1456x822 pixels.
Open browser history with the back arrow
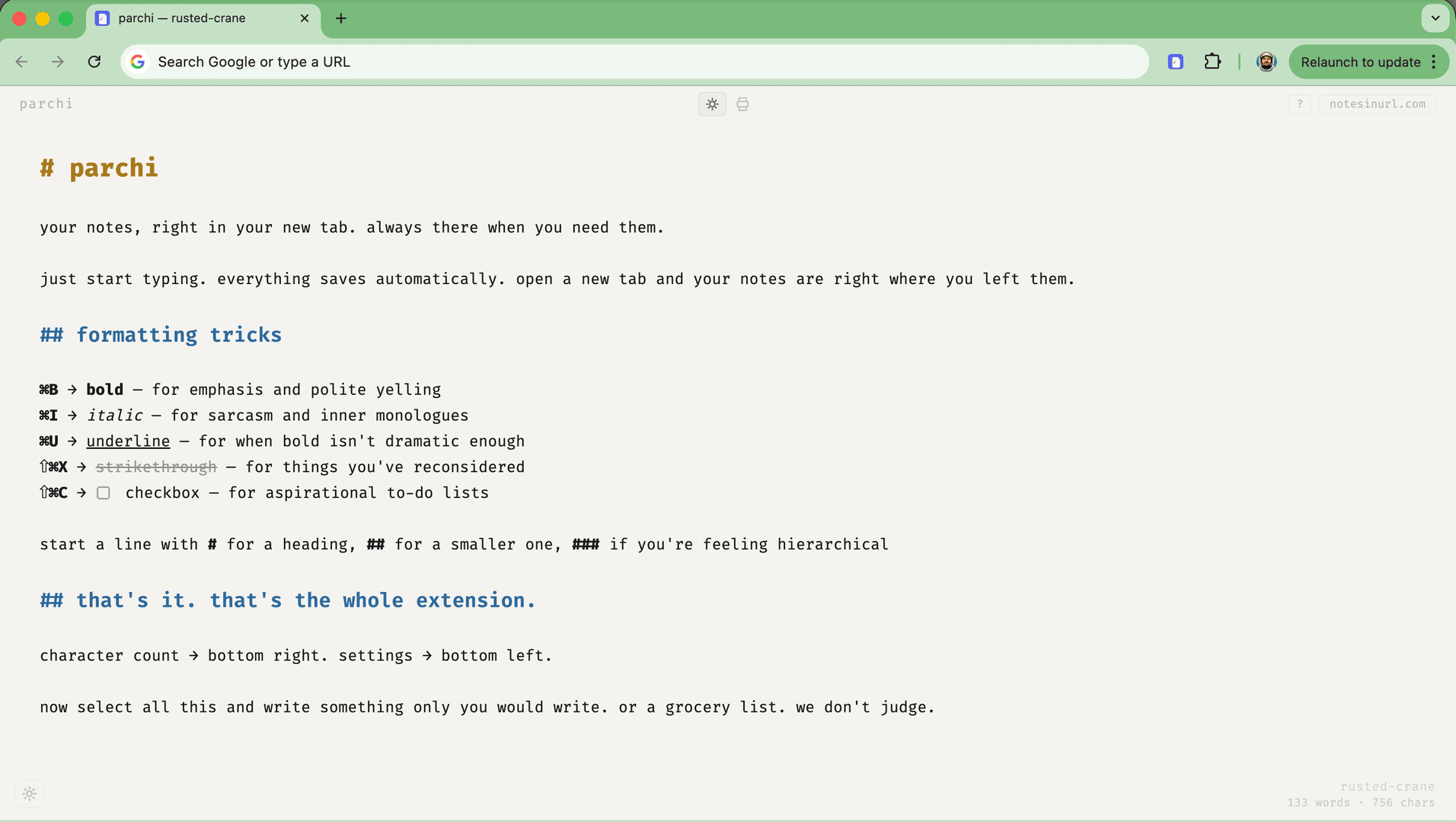pos(21,62)
